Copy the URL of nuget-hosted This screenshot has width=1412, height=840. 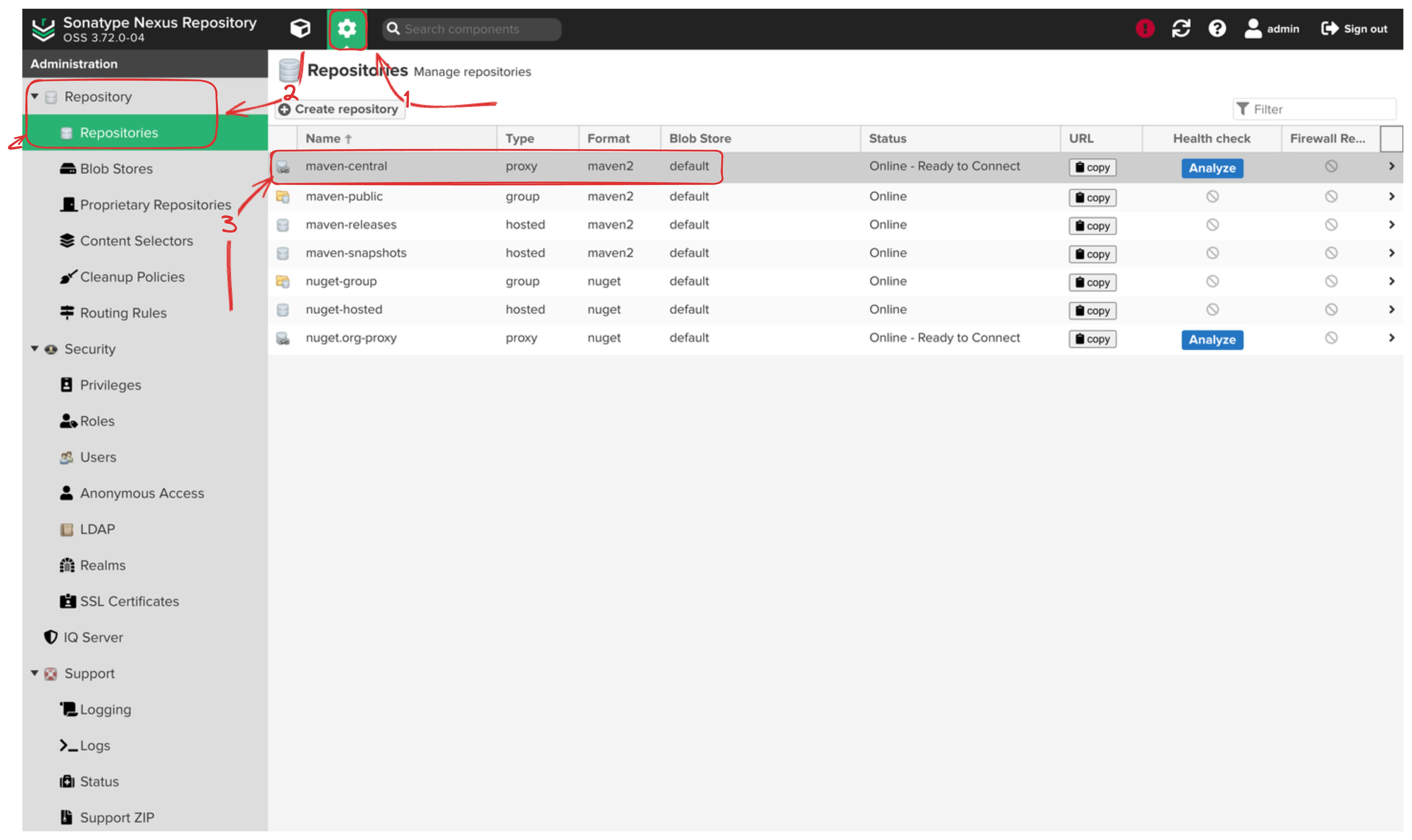tap(1092, 311)
